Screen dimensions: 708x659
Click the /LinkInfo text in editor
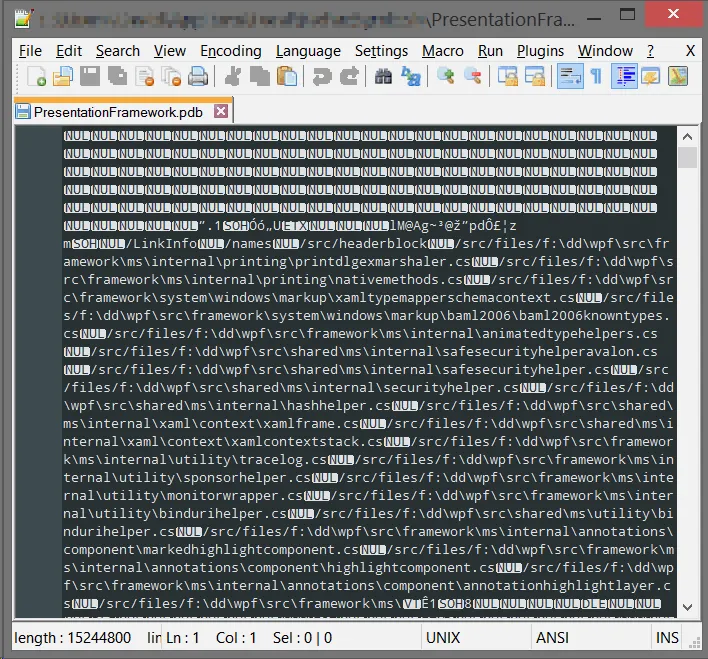[x=162, y=244]
